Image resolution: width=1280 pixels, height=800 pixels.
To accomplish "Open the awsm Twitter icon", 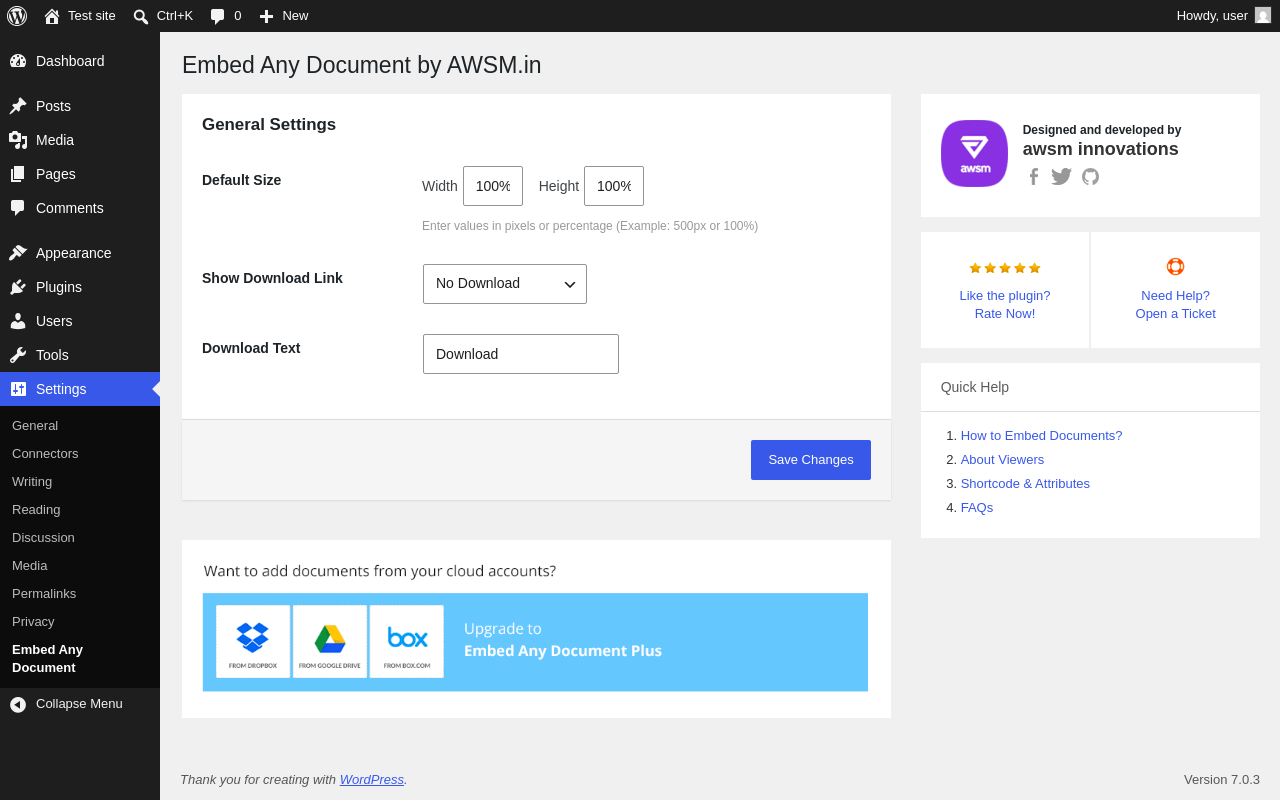I will click(1061, 177).
